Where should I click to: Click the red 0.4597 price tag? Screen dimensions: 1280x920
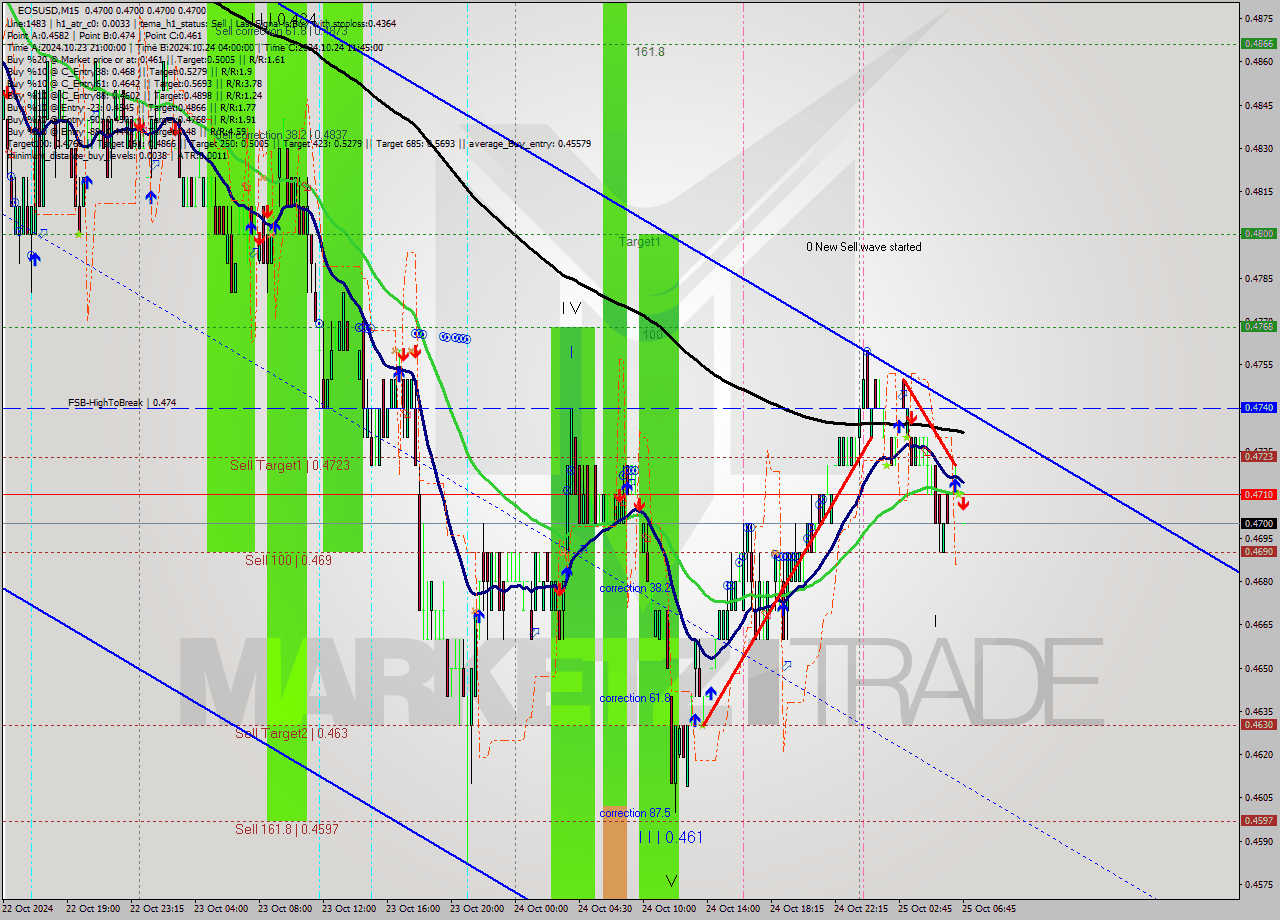(x=1258, y=820)
